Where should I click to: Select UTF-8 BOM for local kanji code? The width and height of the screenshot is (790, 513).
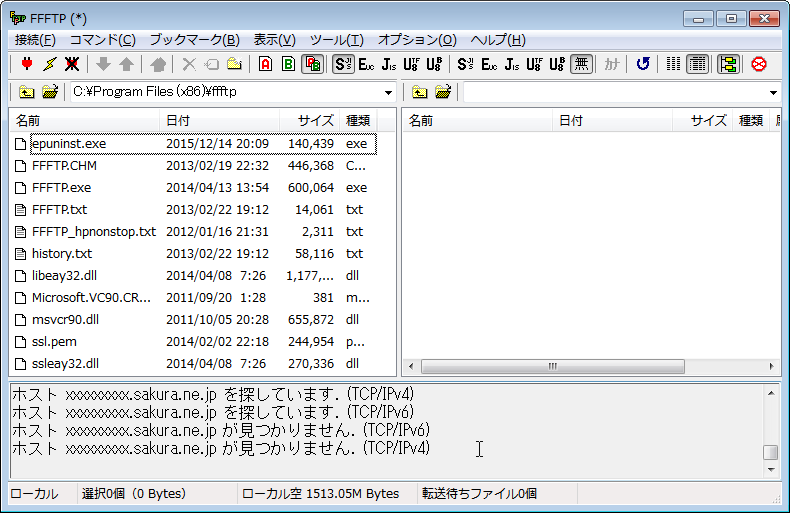click(434, 64)
